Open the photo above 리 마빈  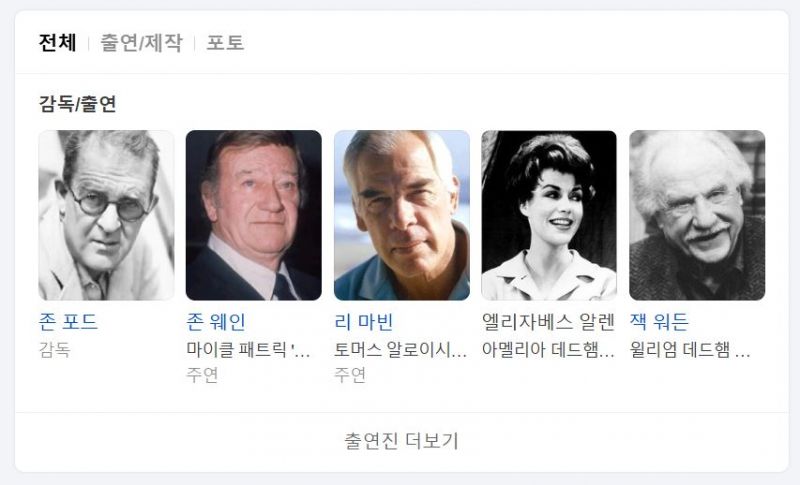click(x=402, y=215)
